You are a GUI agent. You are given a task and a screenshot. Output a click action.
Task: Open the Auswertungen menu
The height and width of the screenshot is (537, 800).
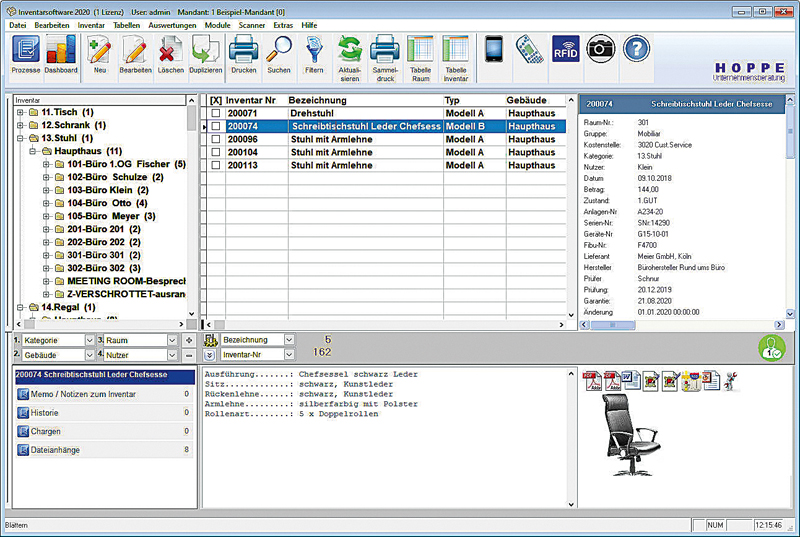coord(170,23)
